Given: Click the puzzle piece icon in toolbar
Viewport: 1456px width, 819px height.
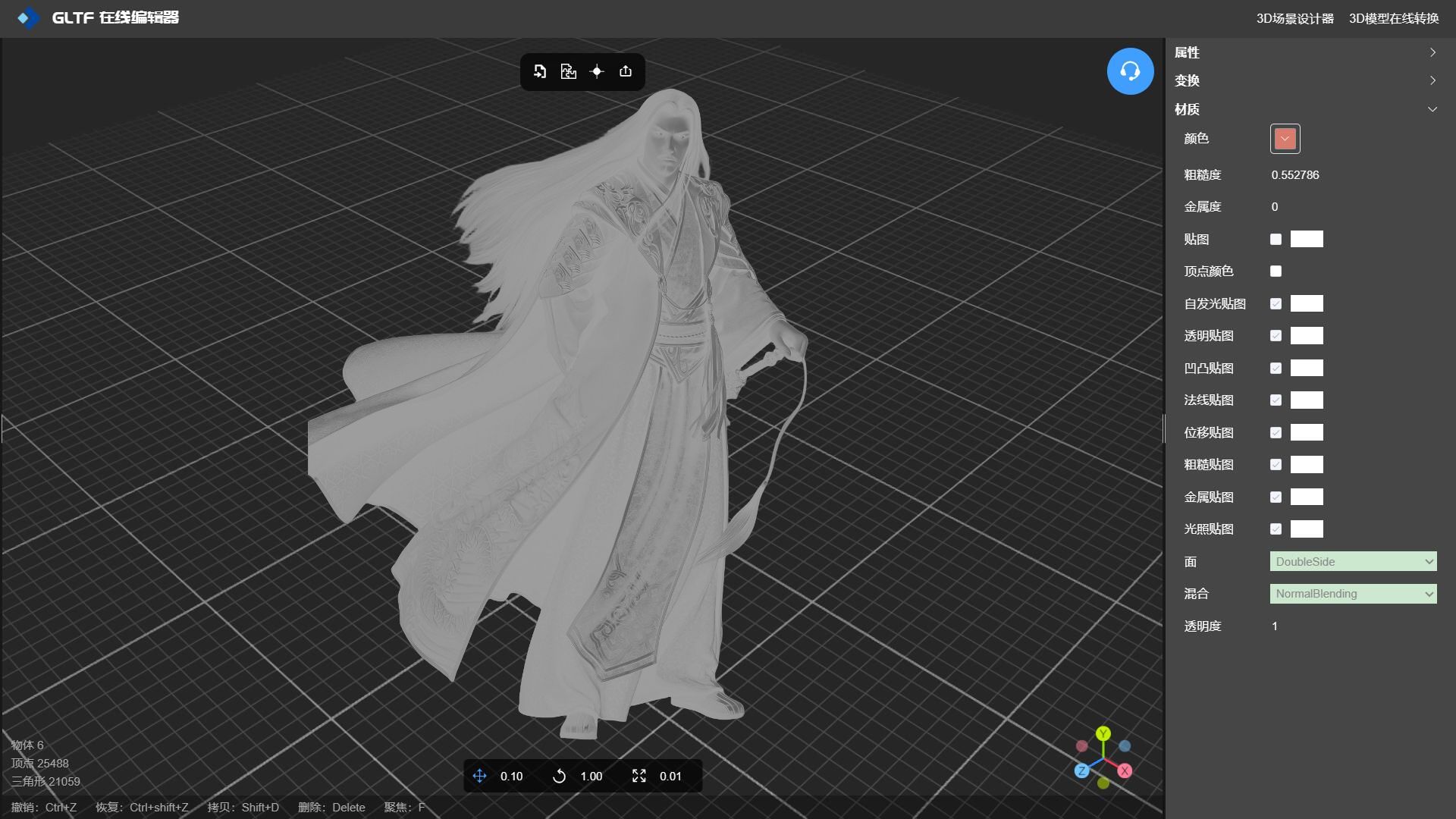Looking at the screenshot, I should [568, 71].
